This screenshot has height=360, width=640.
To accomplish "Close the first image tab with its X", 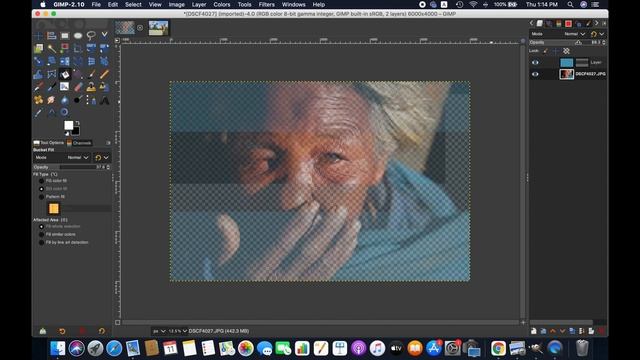I will [140, 28].
